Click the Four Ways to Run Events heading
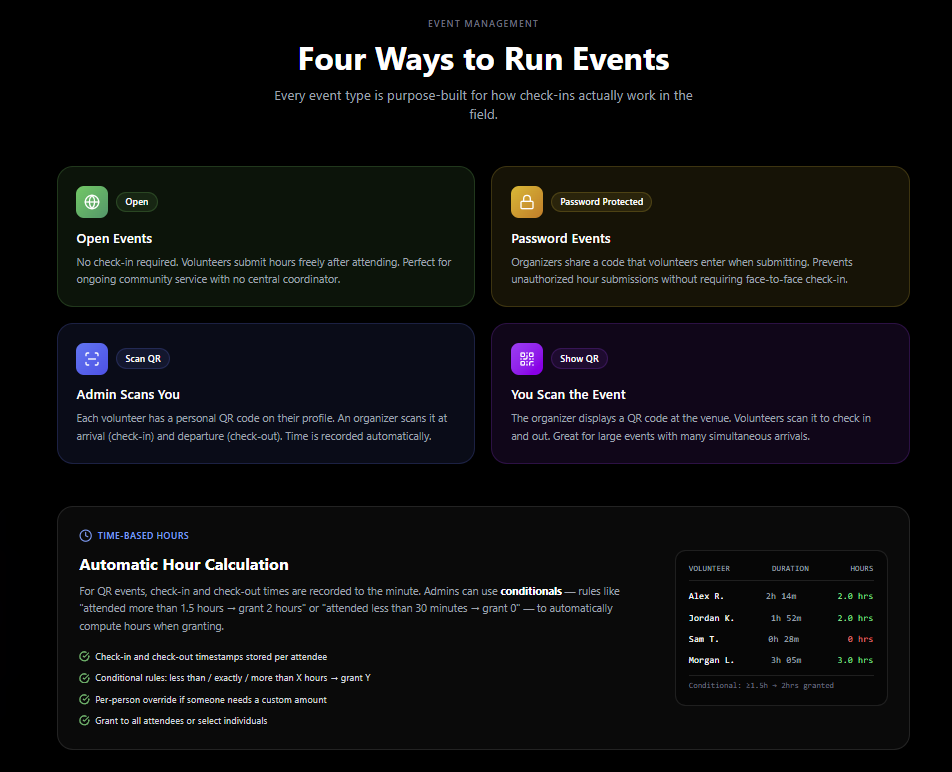This screenshot has width=952, height=772. click(483, 59)
